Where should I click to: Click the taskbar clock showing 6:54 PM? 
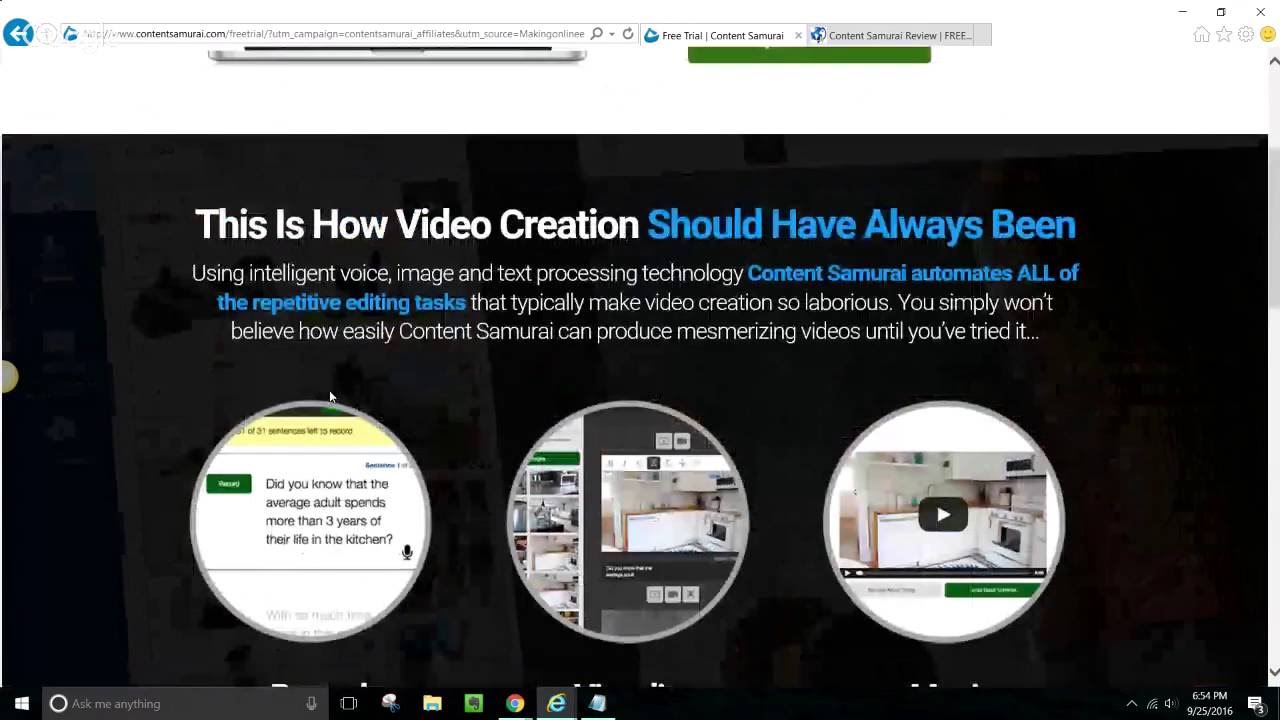(1209, 704)
